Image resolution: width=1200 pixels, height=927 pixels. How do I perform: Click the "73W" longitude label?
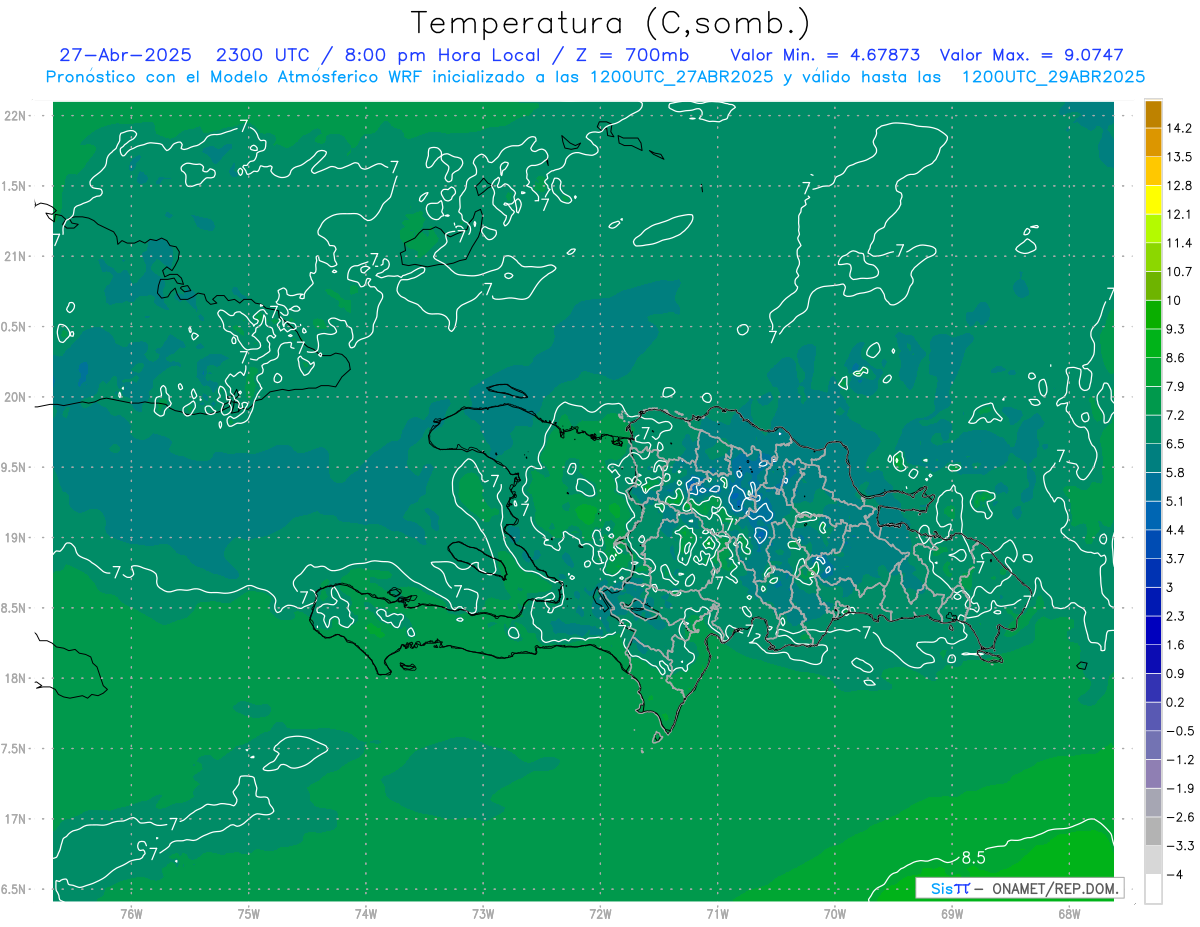click(483, 913)
